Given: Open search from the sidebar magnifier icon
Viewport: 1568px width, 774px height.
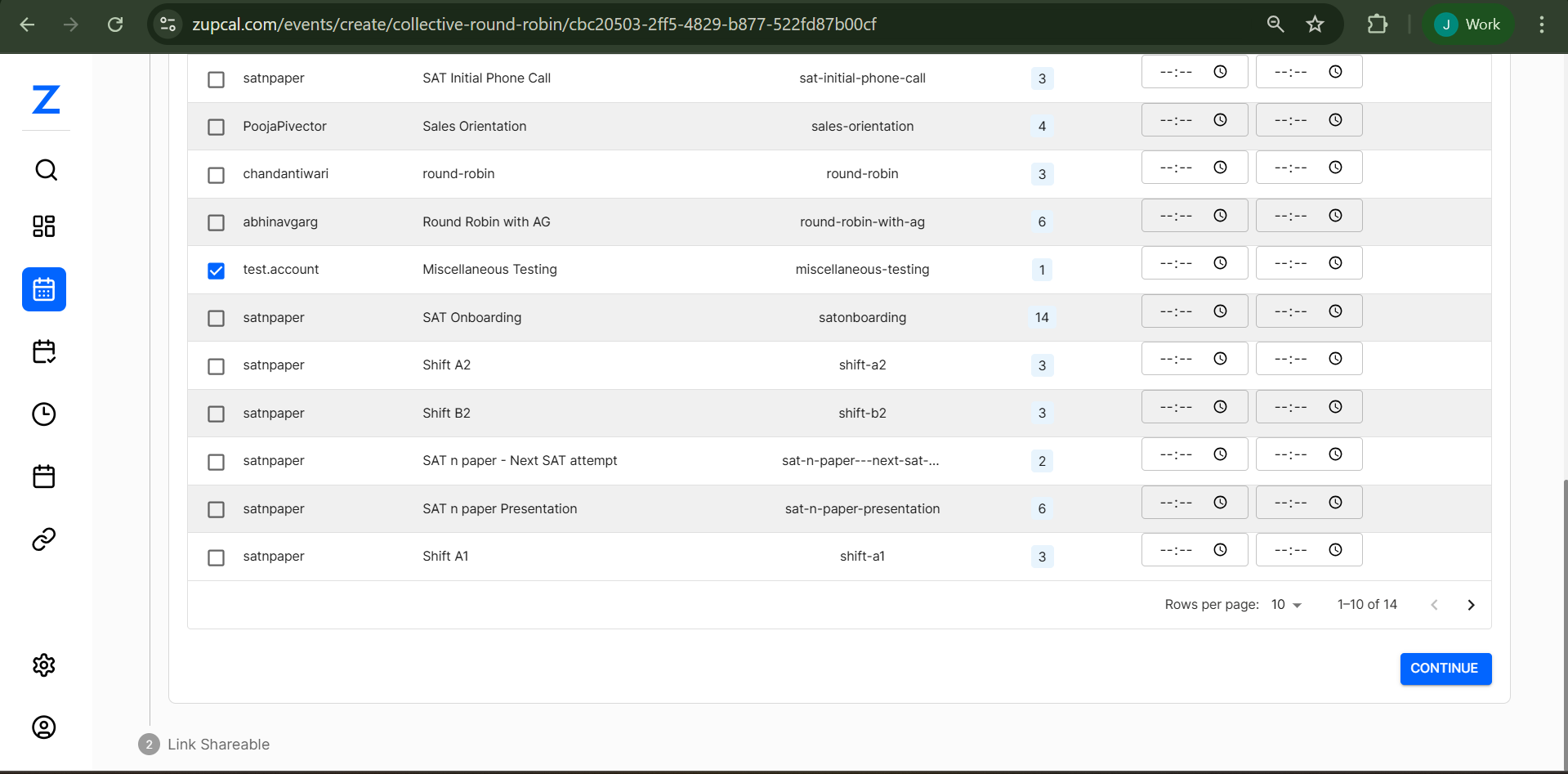Looking at the screenshot, I should [46, 170].
